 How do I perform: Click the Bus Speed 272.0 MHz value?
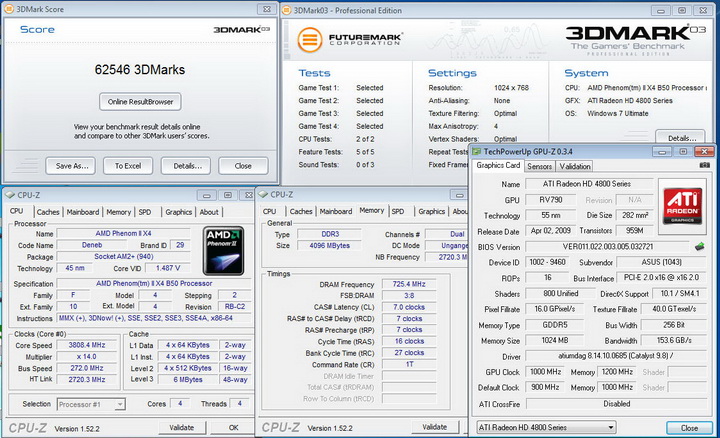coord(87,368)
